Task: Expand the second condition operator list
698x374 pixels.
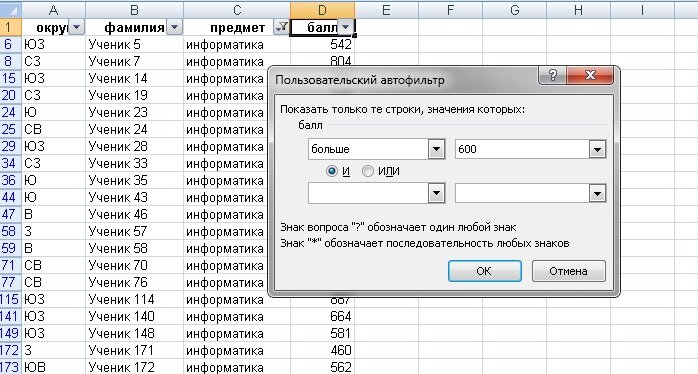Action: click(x=437, y=194)
